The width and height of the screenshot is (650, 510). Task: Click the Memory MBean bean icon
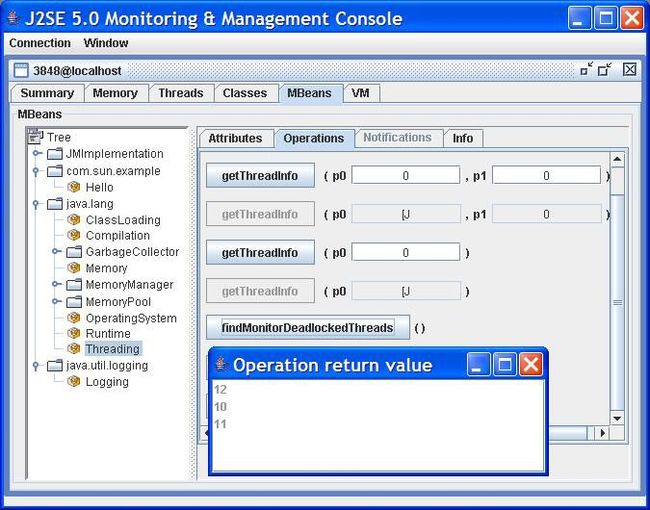(x=74, y=268)
